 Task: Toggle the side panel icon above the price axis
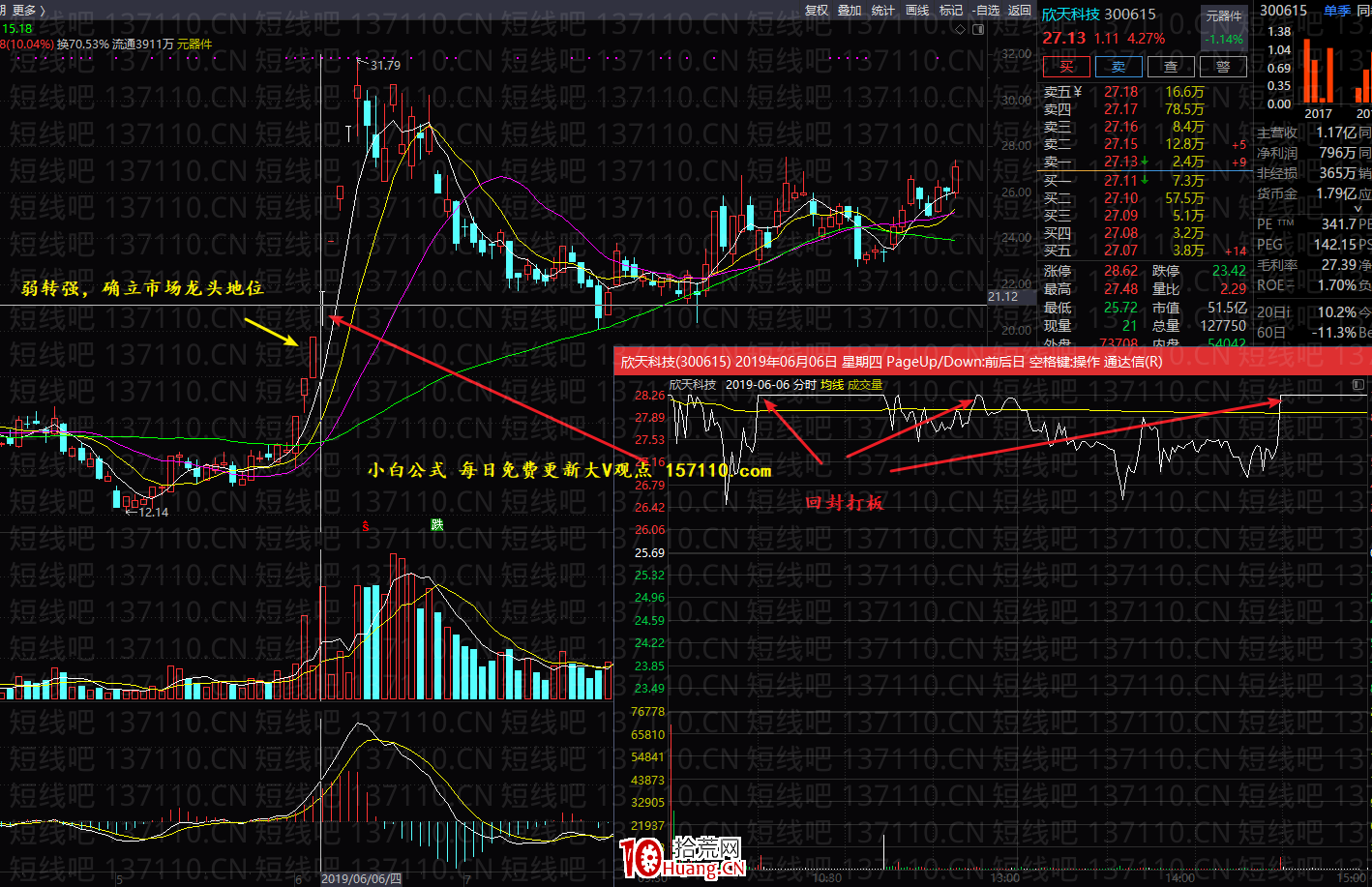978,29
